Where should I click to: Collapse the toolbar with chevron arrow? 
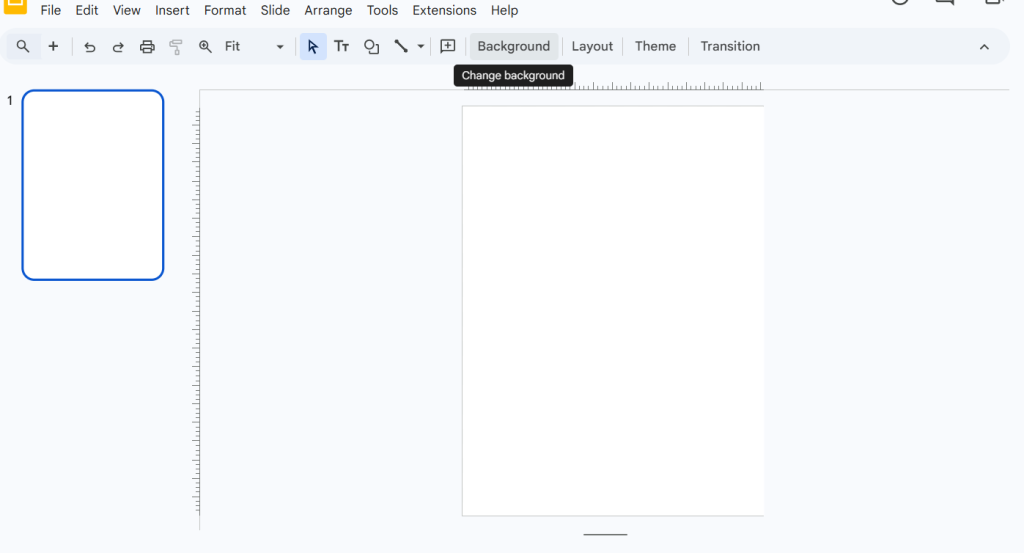(984, 47)
